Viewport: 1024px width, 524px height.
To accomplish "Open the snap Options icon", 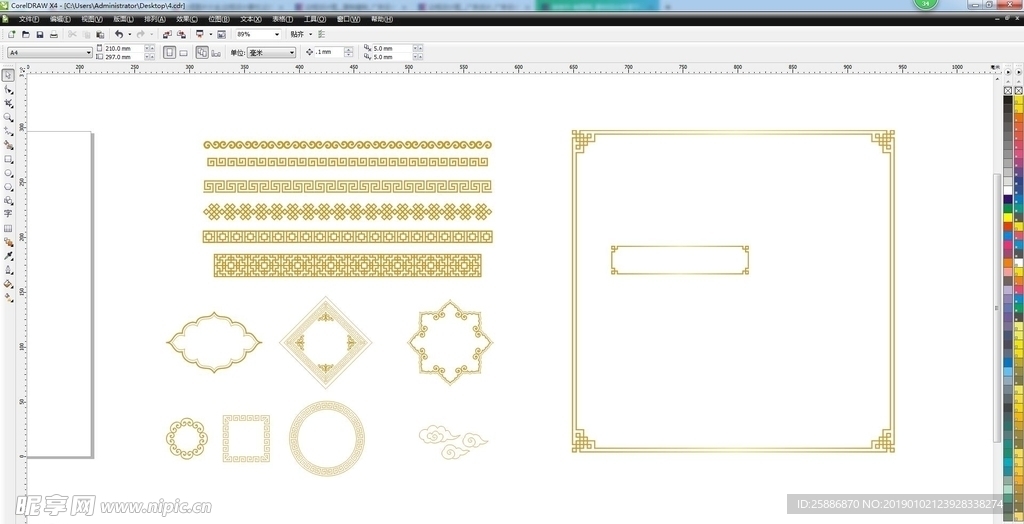I will (321, 34).
